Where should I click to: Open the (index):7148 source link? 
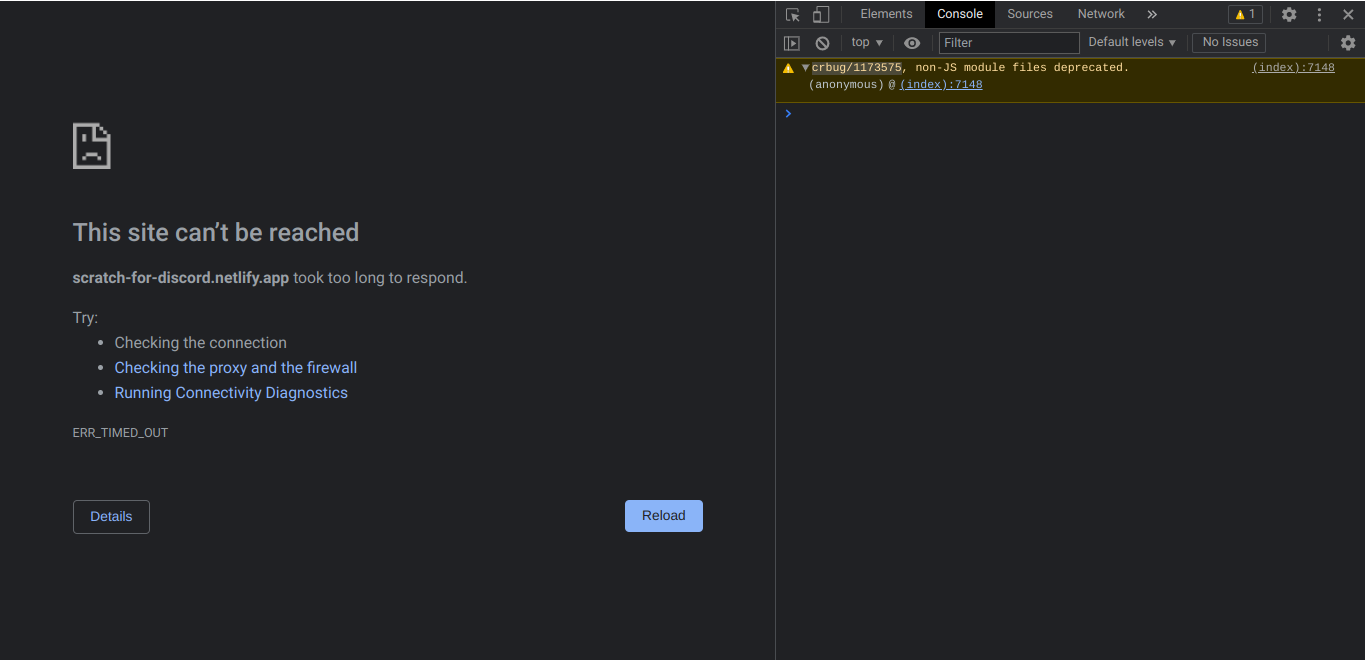coord(1293,67)
